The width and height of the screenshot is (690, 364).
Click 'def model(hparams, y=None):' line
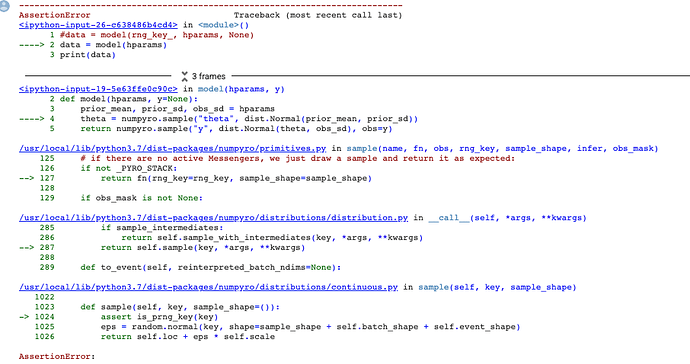129,99
